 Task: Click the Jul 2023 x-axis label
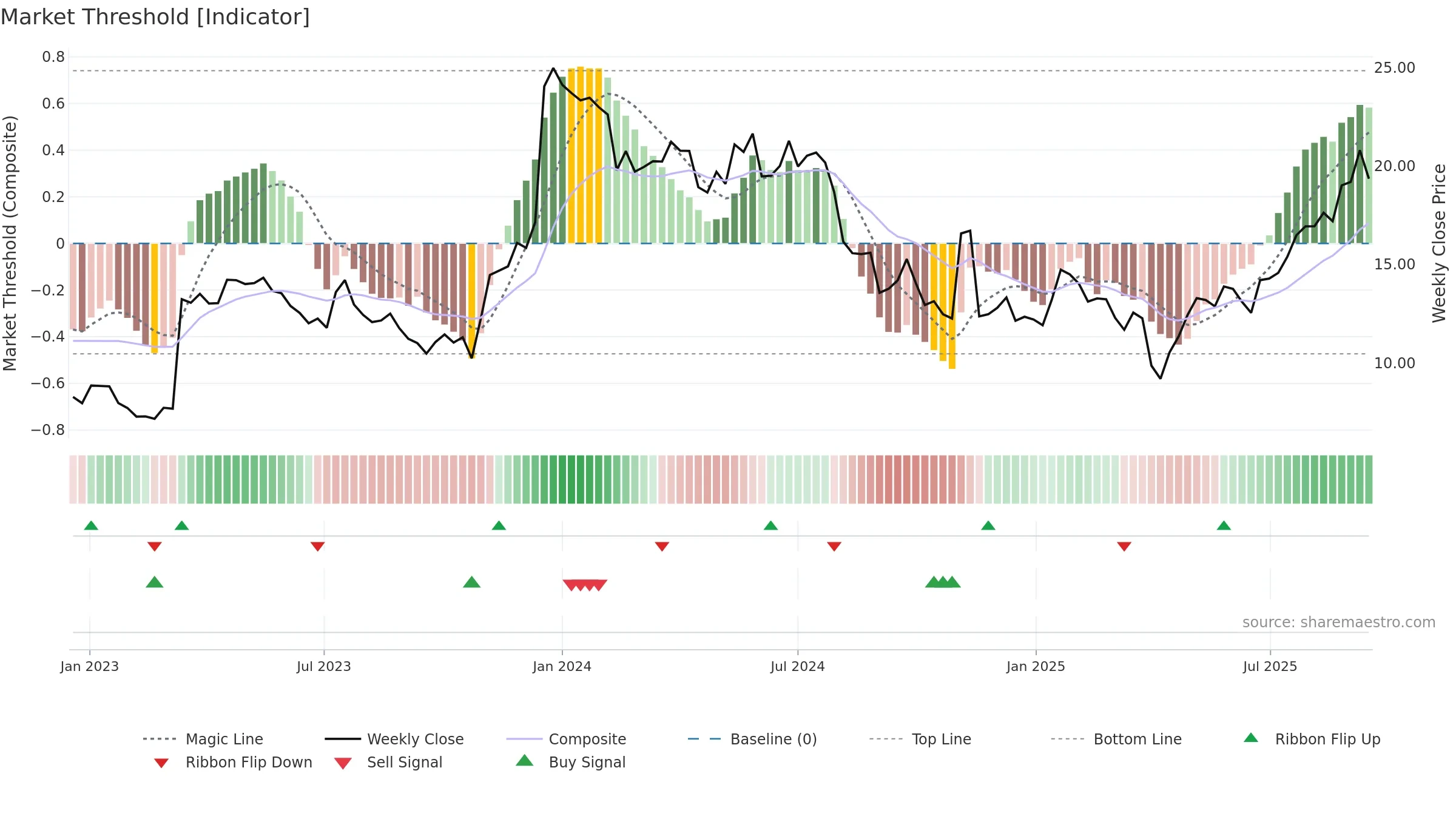[324, 667]
